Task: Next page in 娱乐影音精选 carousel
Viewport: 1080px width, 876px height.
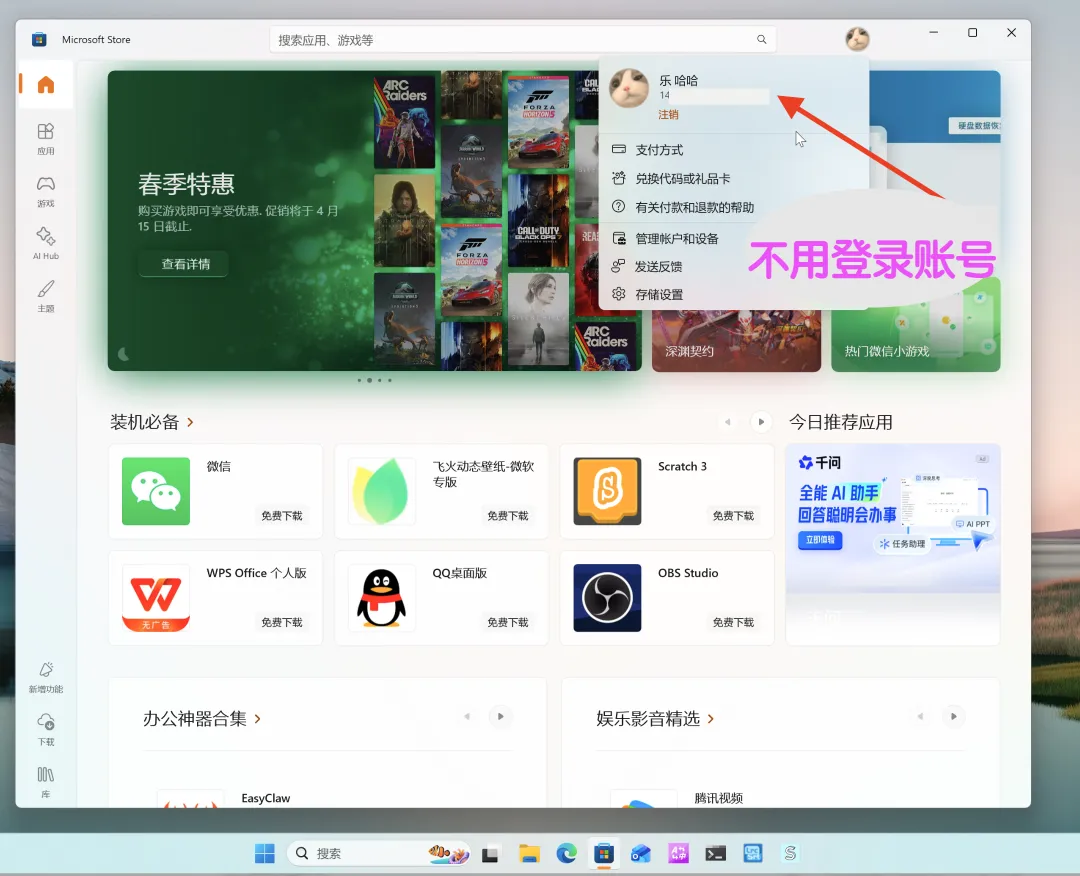Action: point(953,716)
